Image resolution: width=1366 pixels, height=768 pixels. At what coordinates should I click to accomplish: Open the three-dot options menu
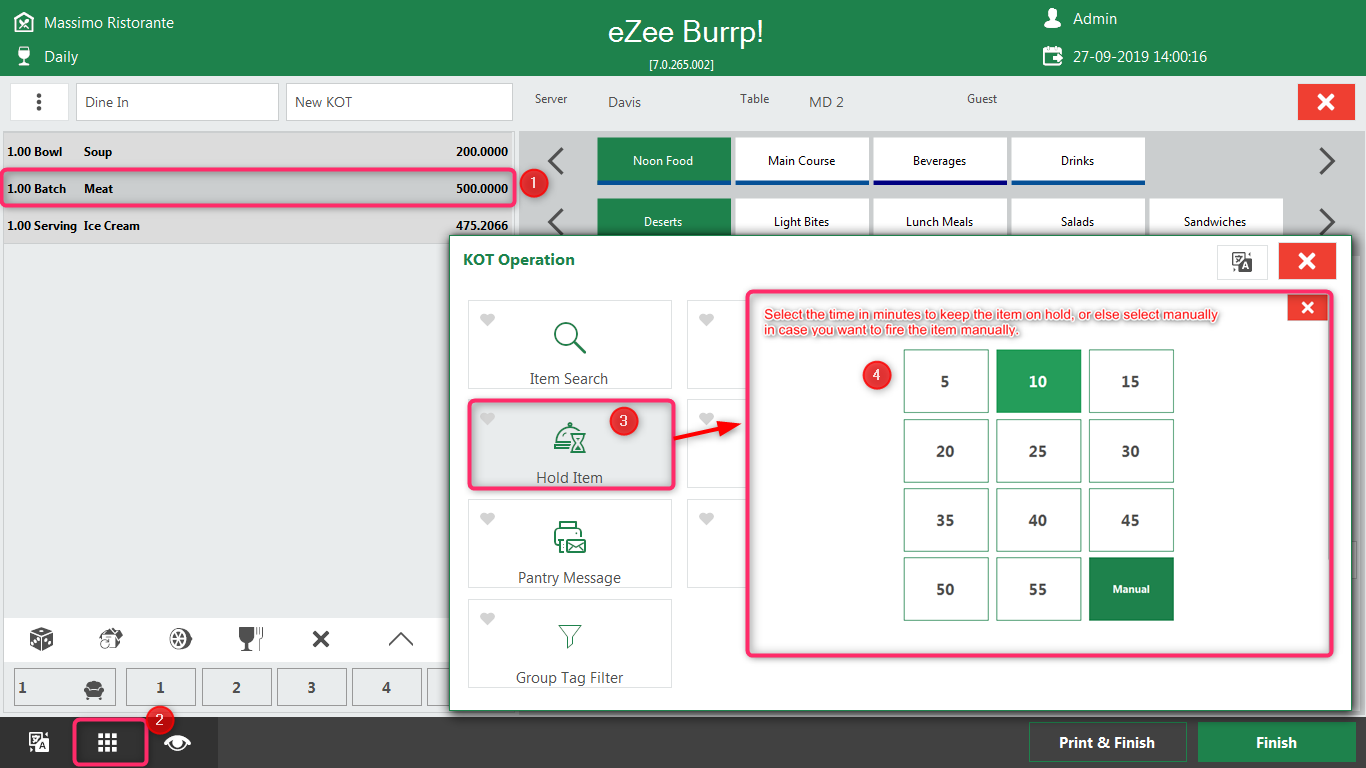39,102
